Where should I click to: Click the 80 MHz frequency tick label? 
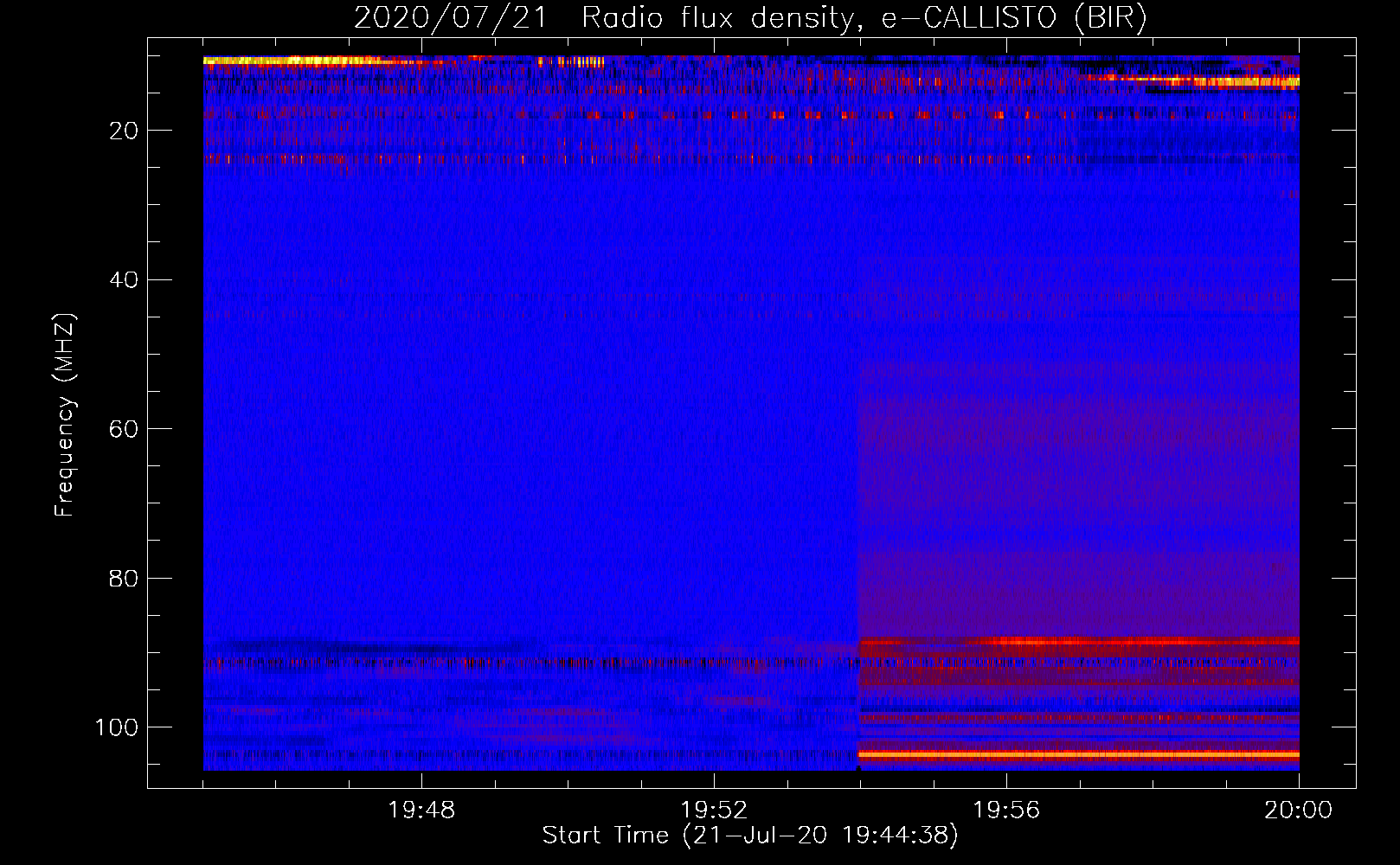124,578
